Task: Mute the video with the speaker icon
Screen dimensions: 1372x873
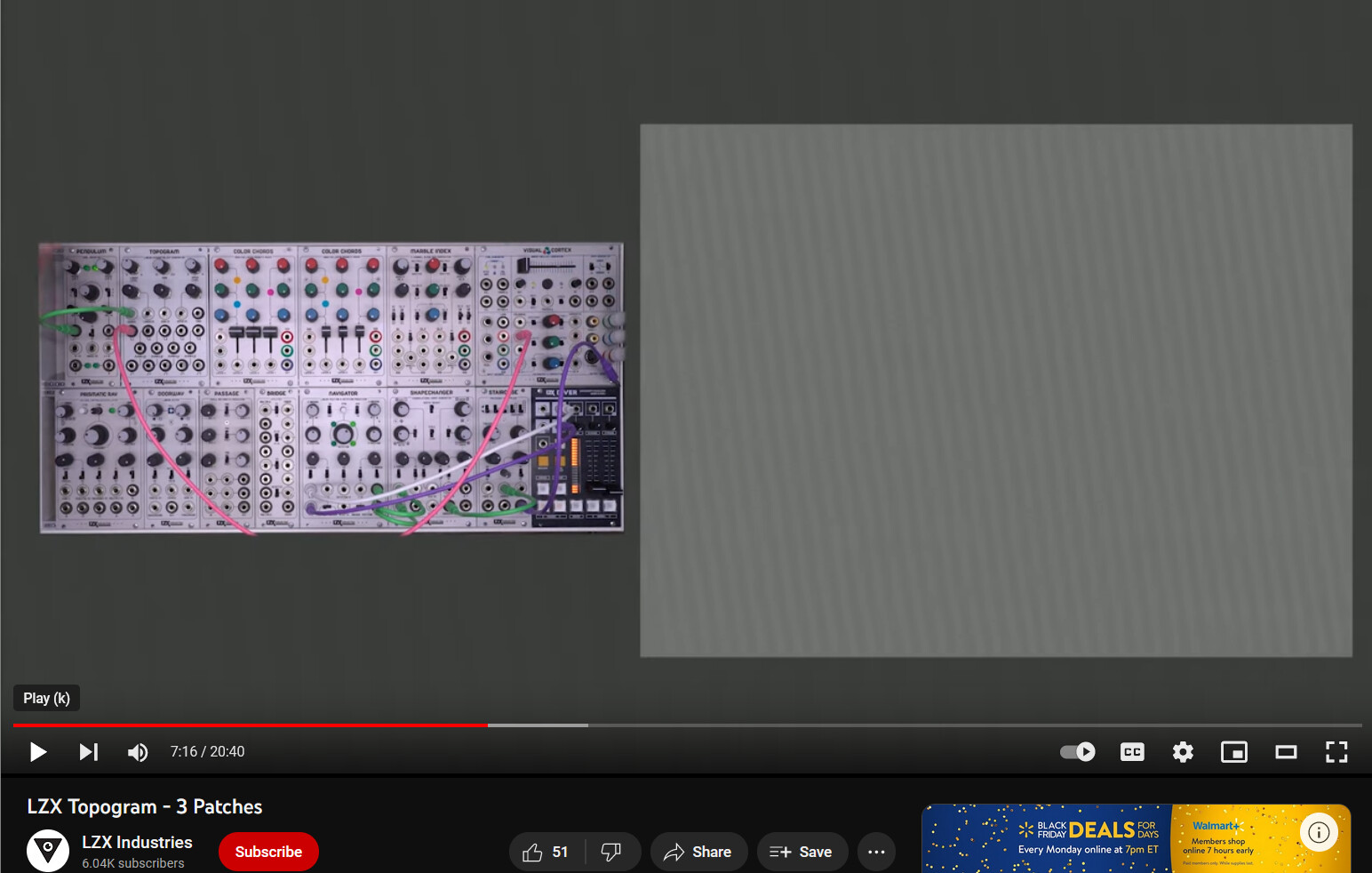Action: click(x=138, y=752)
